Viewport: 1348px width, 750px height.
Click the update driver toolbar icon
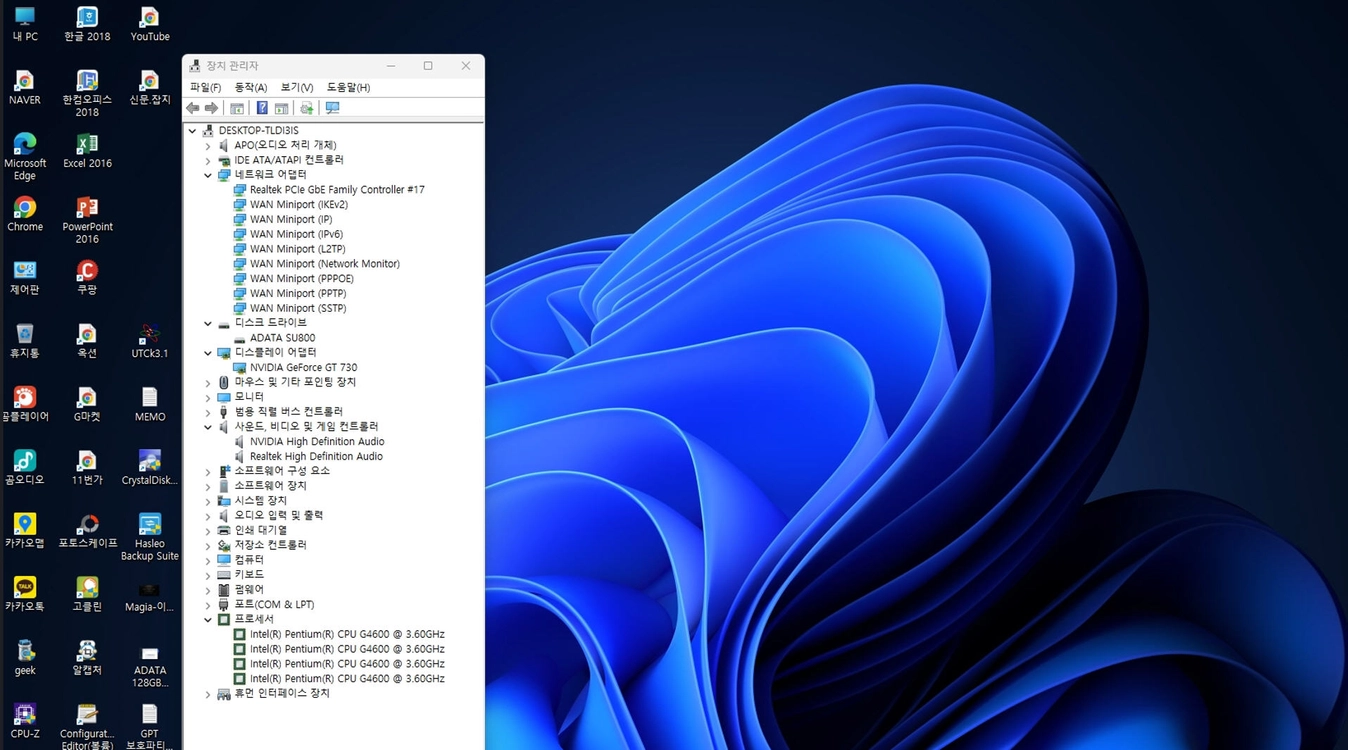pyautogui.click(x=307, y=108)
